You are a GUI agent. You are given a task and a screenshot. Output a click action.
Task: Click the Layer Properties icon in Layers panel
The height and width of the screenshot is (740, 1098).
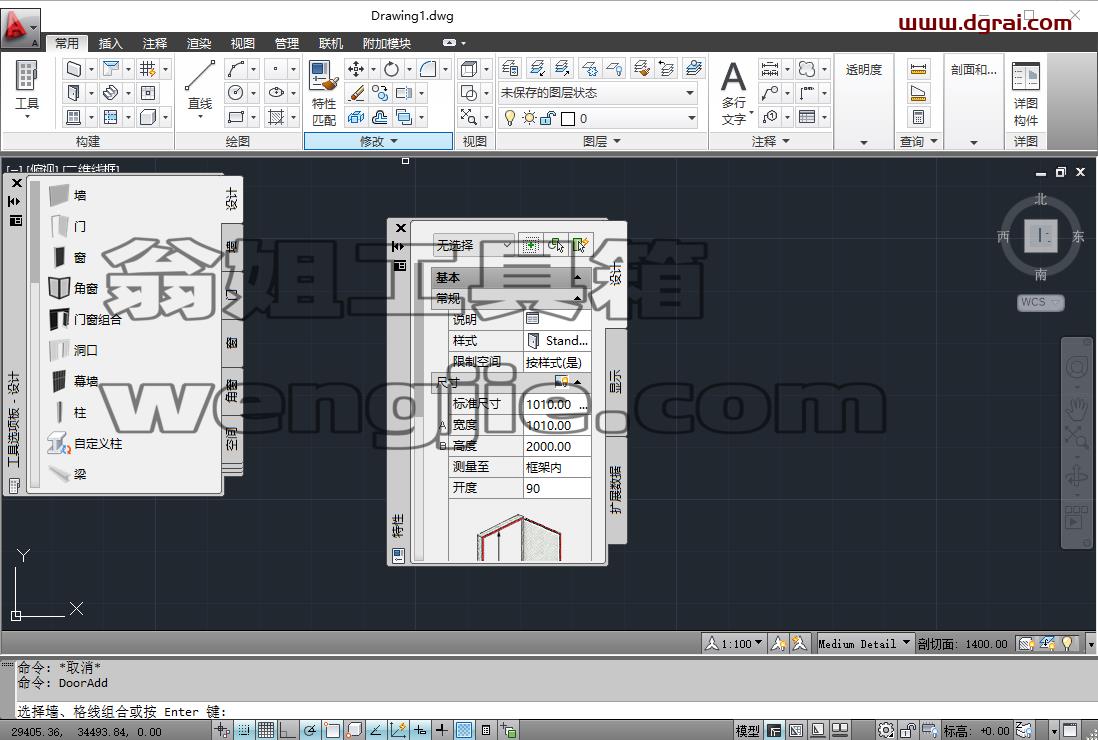[x=510, y=68]
